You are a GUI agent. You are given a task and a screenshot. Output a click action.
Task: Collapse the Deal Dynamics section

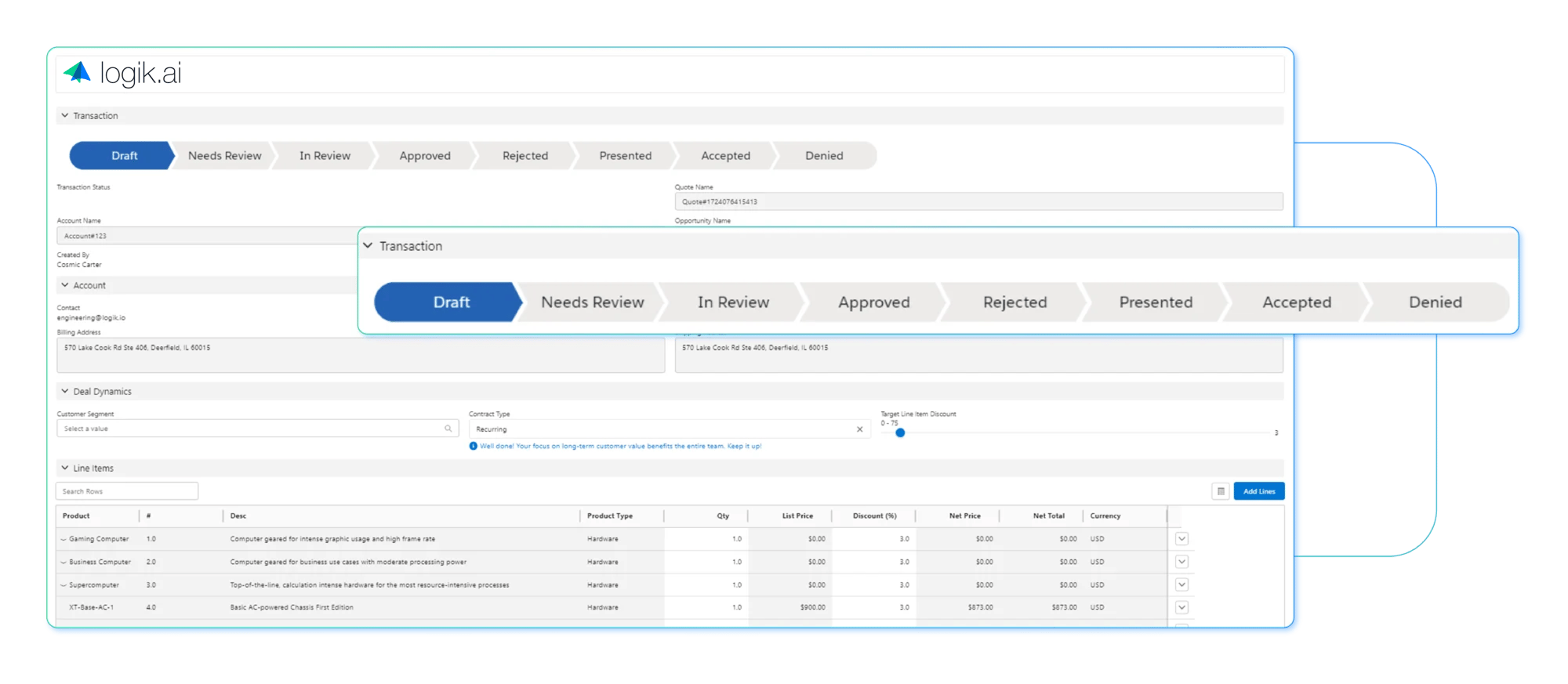pos(65,391)
